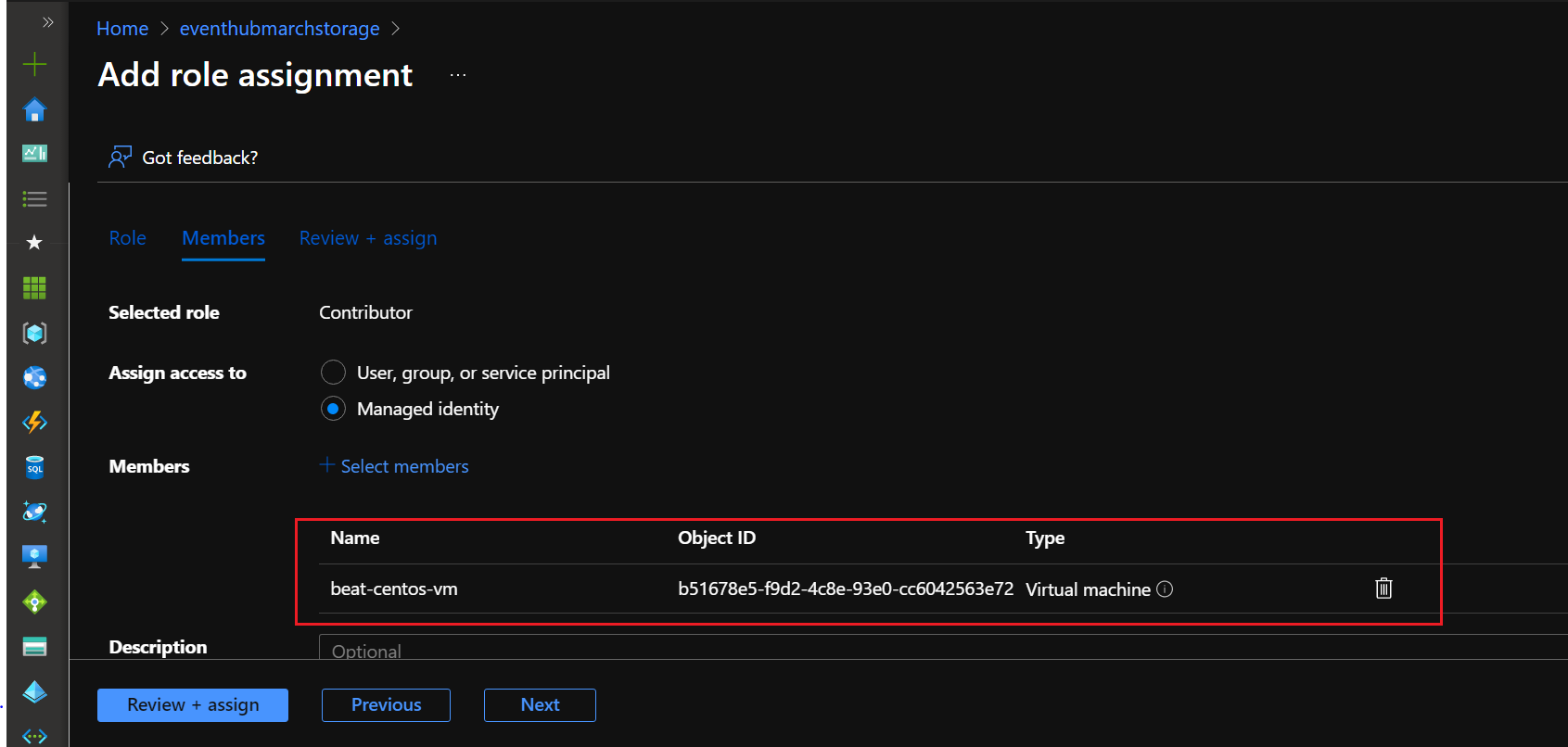Screen dimensions: 1568x747
Task: Select the Managed identity radio button
Action: (333, 409)
